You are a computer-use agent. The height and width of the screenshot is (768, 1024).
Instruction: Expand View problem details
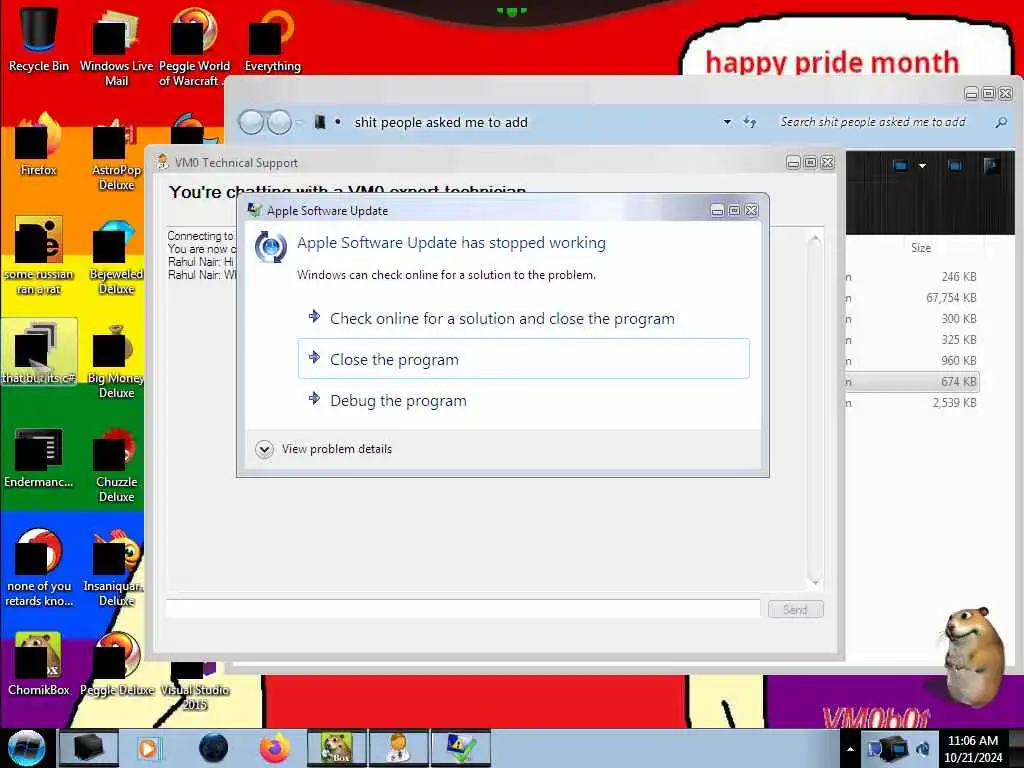click(x=324, y=449)
